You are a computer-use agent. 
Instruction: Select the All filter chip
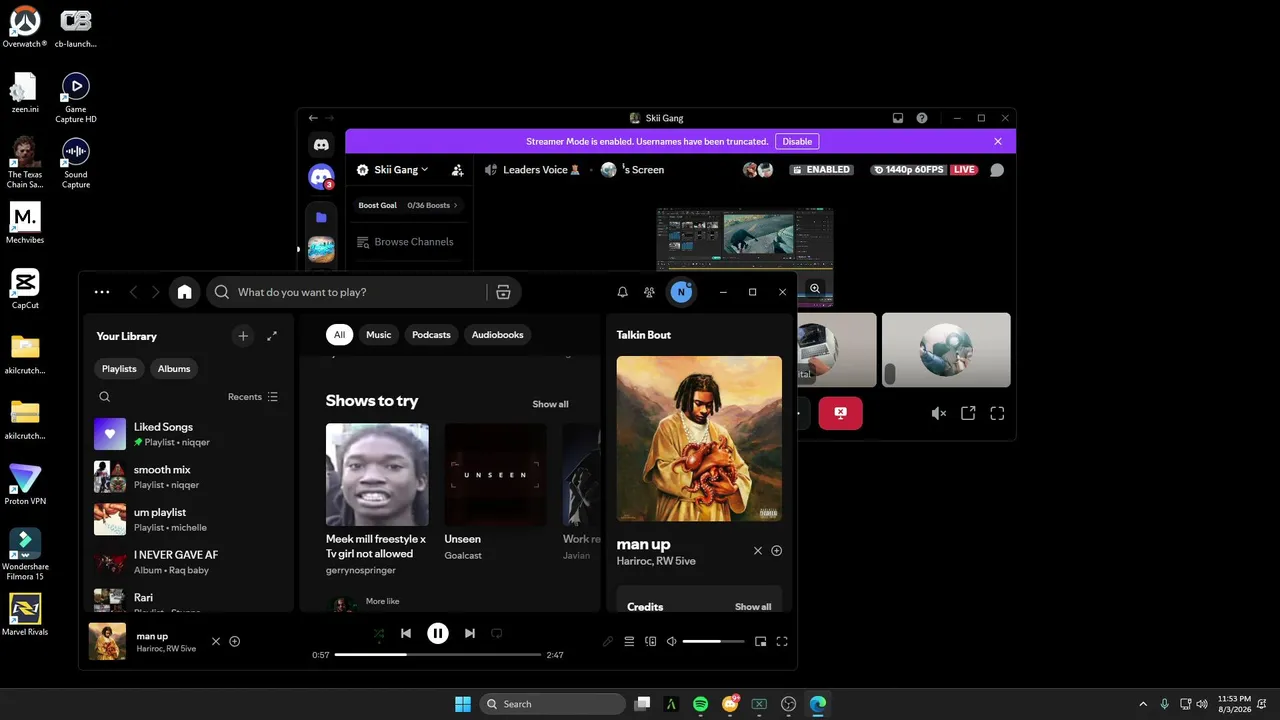[340, 335]
